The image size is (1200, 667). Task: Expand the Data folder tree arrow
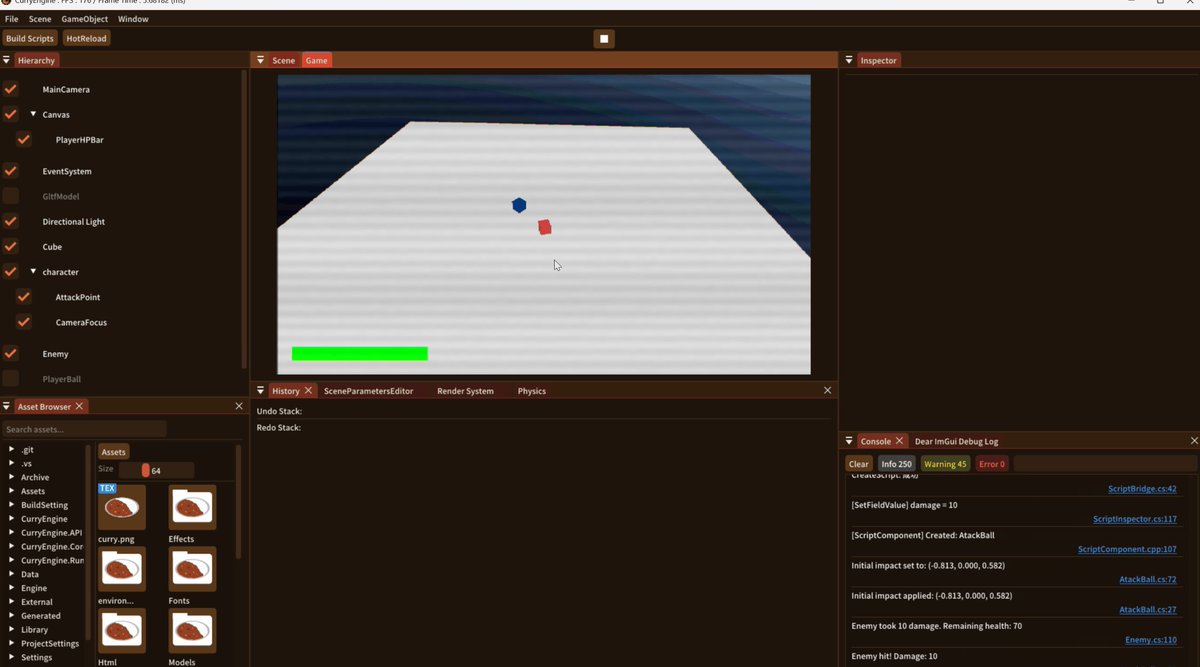(11, 574)
